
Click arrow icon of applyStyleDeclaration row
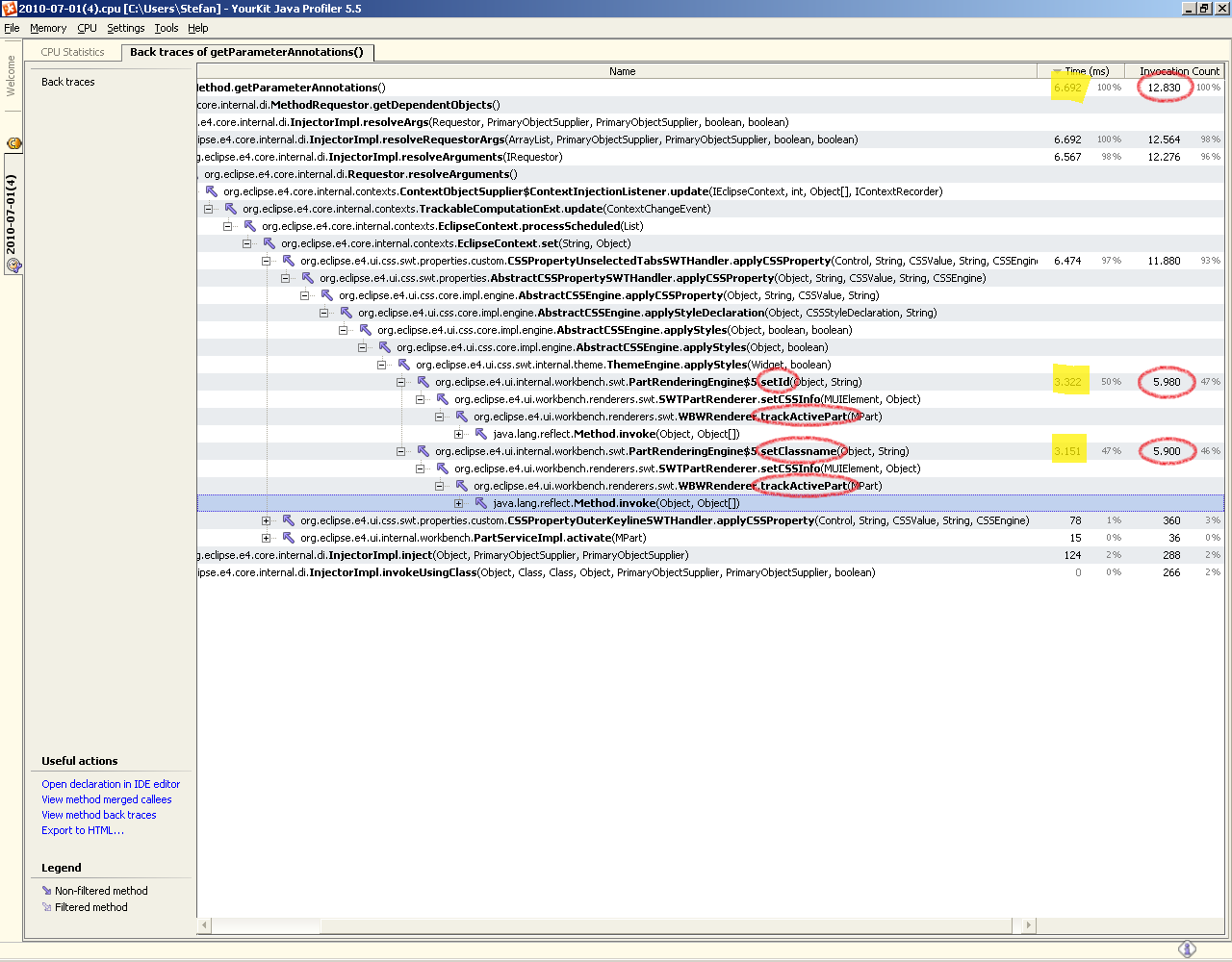click(x=346, y=313)
